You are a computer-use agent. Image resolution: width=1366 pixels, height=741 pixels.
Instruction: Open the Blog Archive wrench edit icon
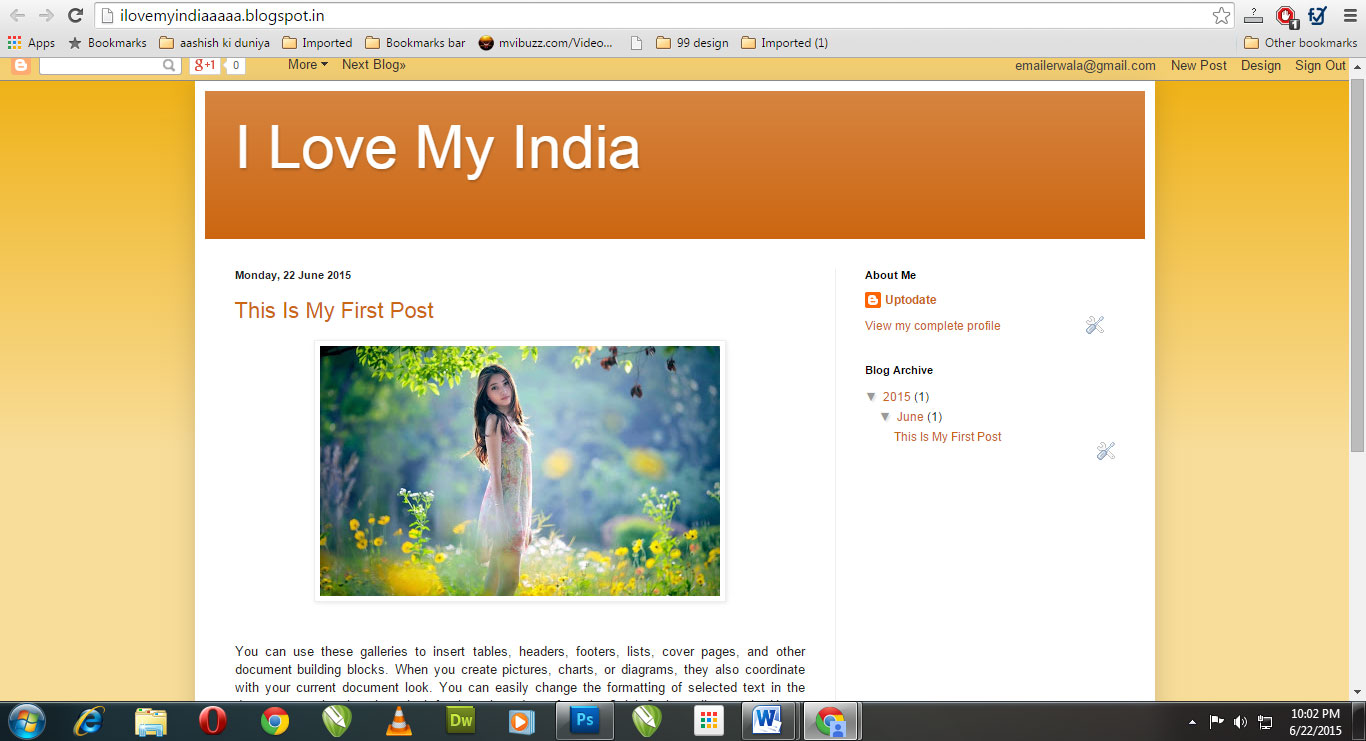[x=1105, y=451]
